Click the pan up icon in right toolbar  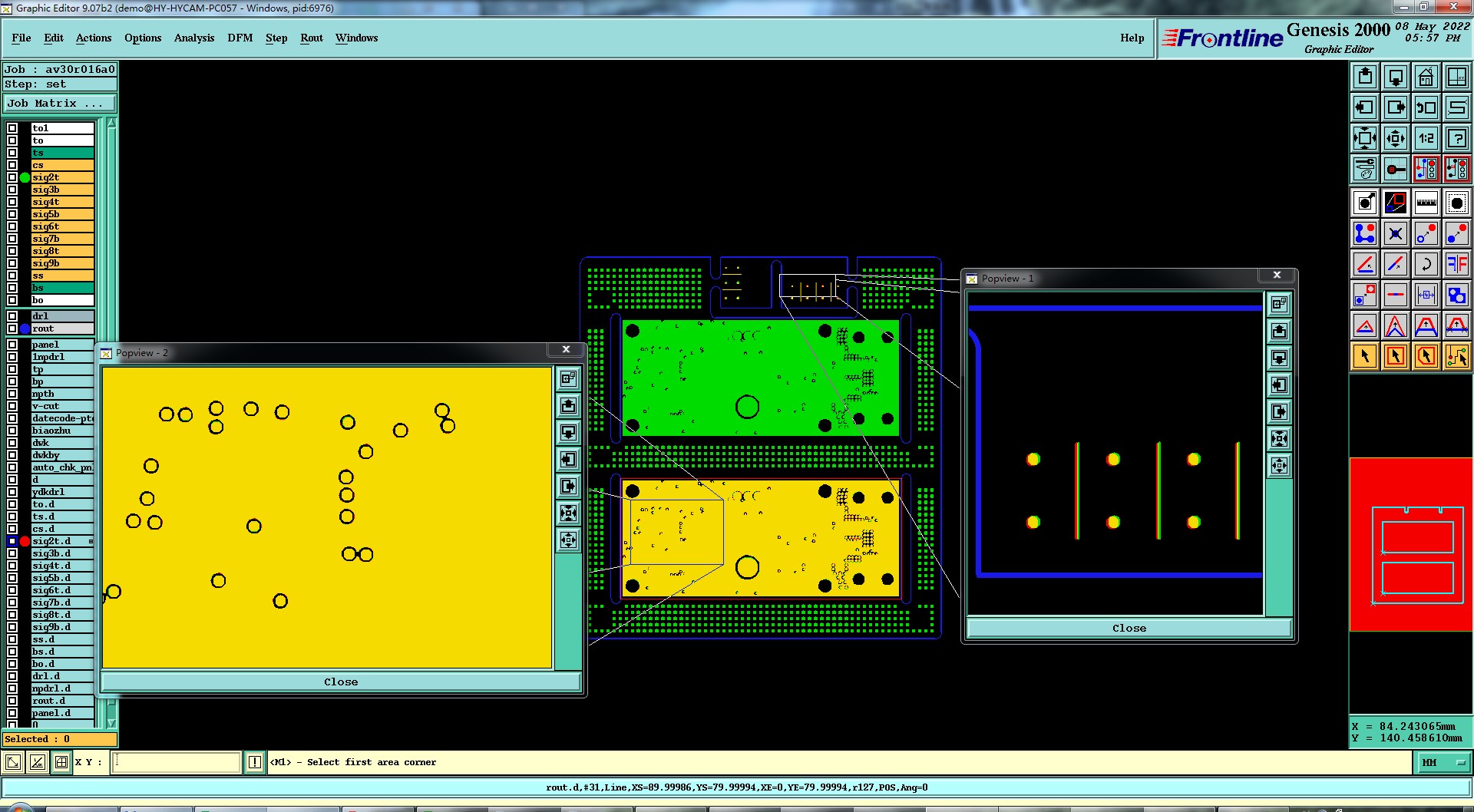pyautogui.click(x=1365, y=77)
